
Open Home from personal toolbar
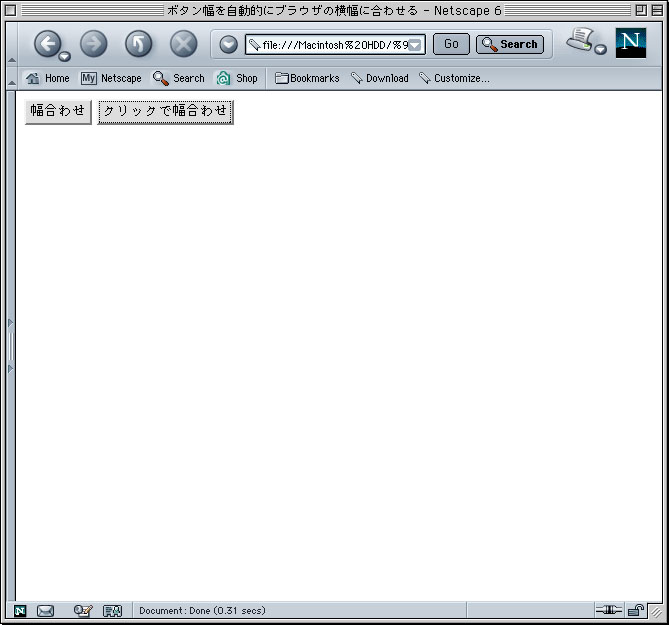click(48, 78)
